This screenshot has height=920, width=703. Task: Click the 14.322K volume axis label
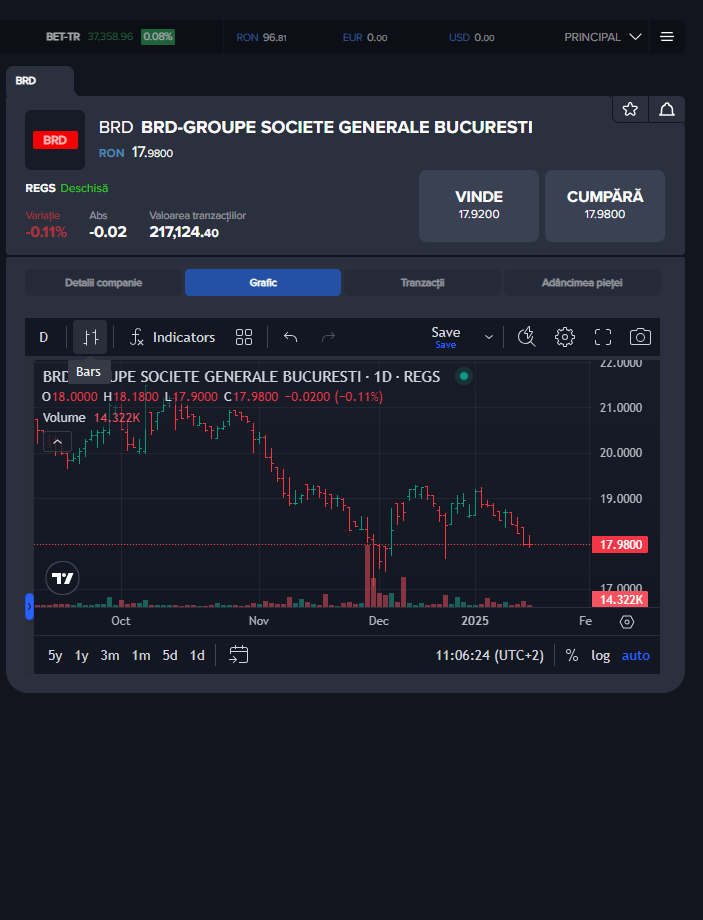(x=620, y=600)
